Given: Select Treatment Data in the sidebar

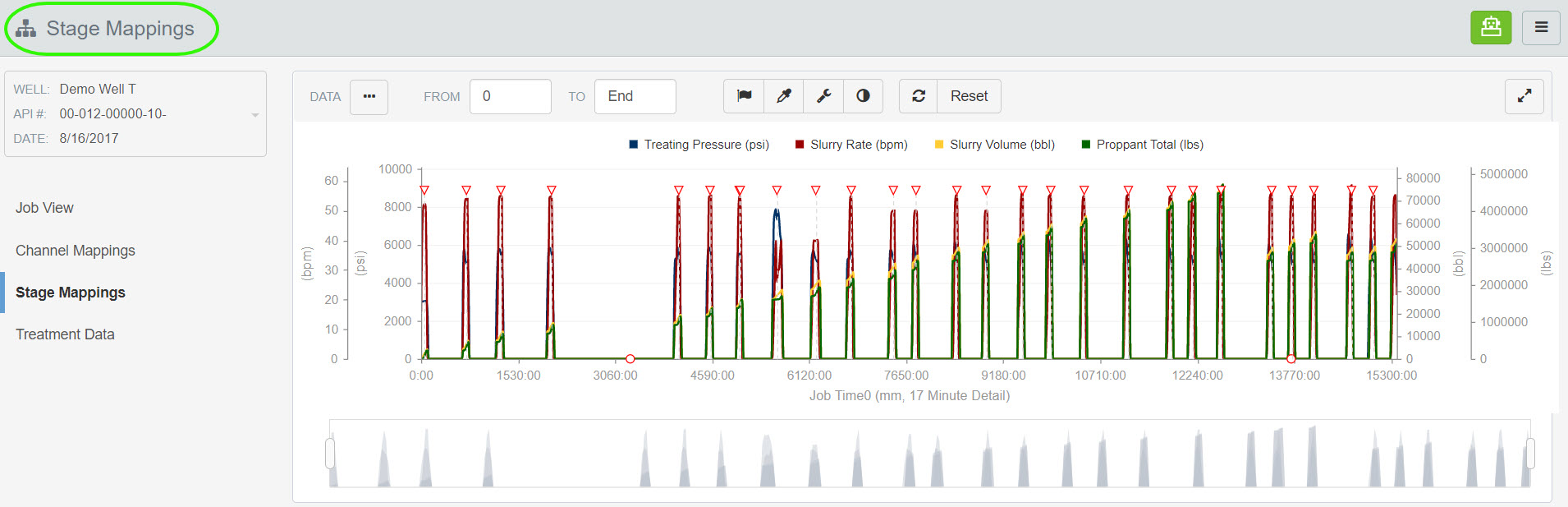Looking at the screenshot, I should [65, 334].
